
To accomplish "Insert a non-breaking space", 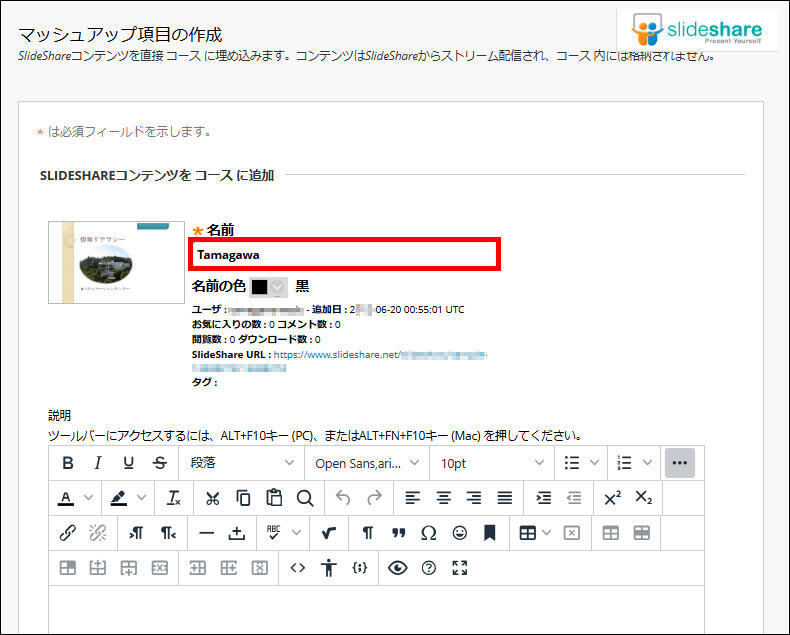I will [x=237, y=533].
